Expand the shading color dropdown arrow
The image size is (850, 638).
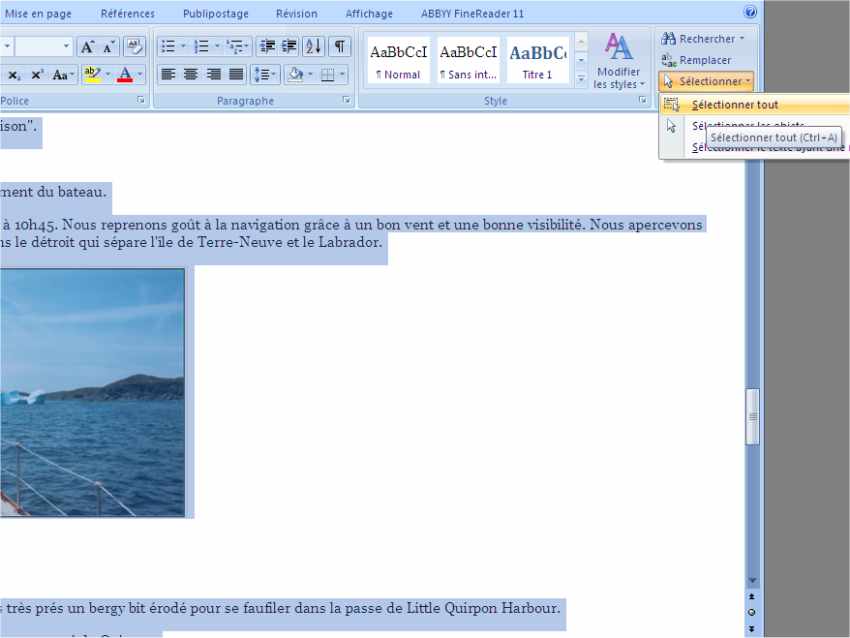[x=310, y=74]
